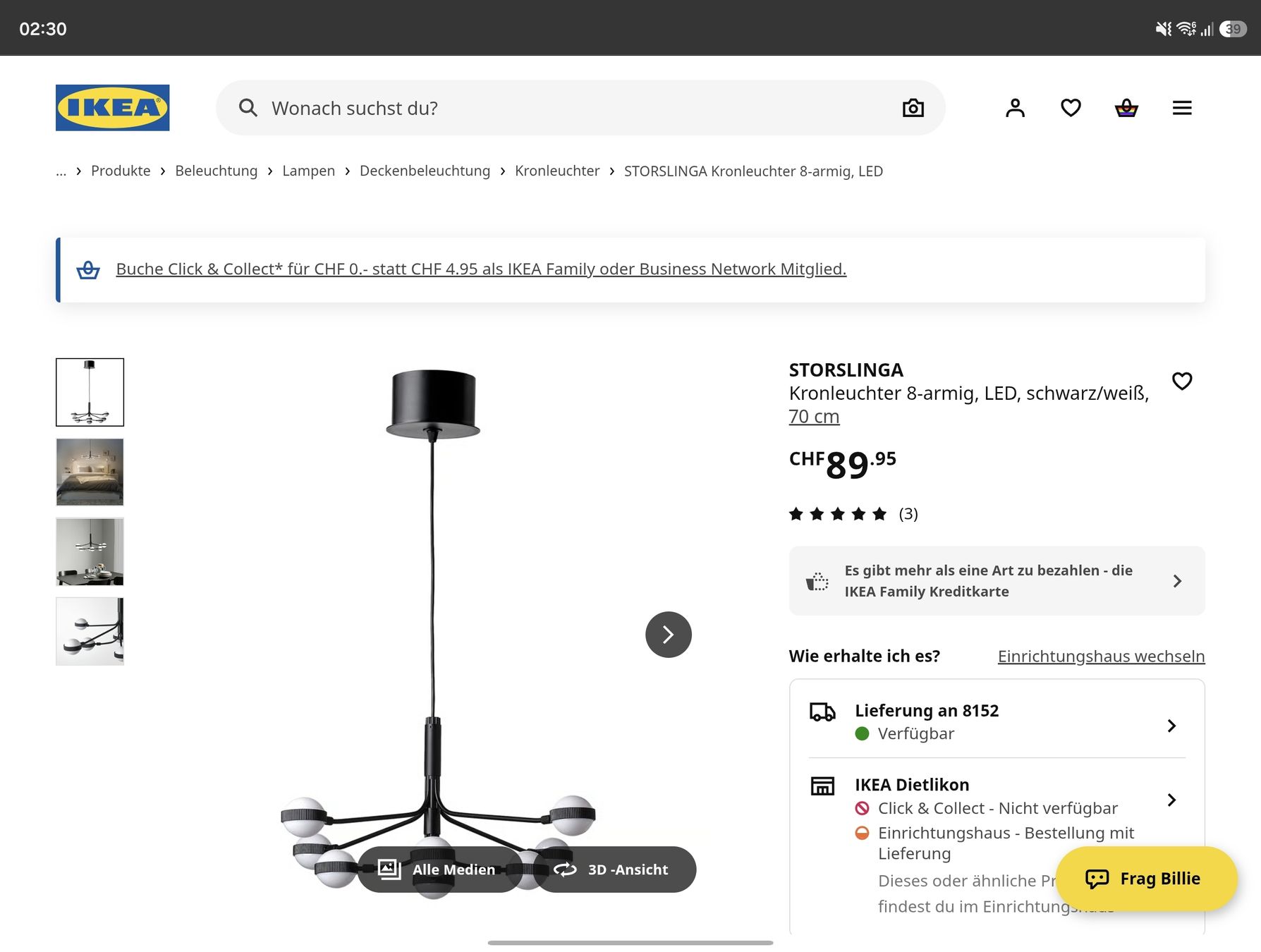Click the search magnifier icon

coord(248,108)
